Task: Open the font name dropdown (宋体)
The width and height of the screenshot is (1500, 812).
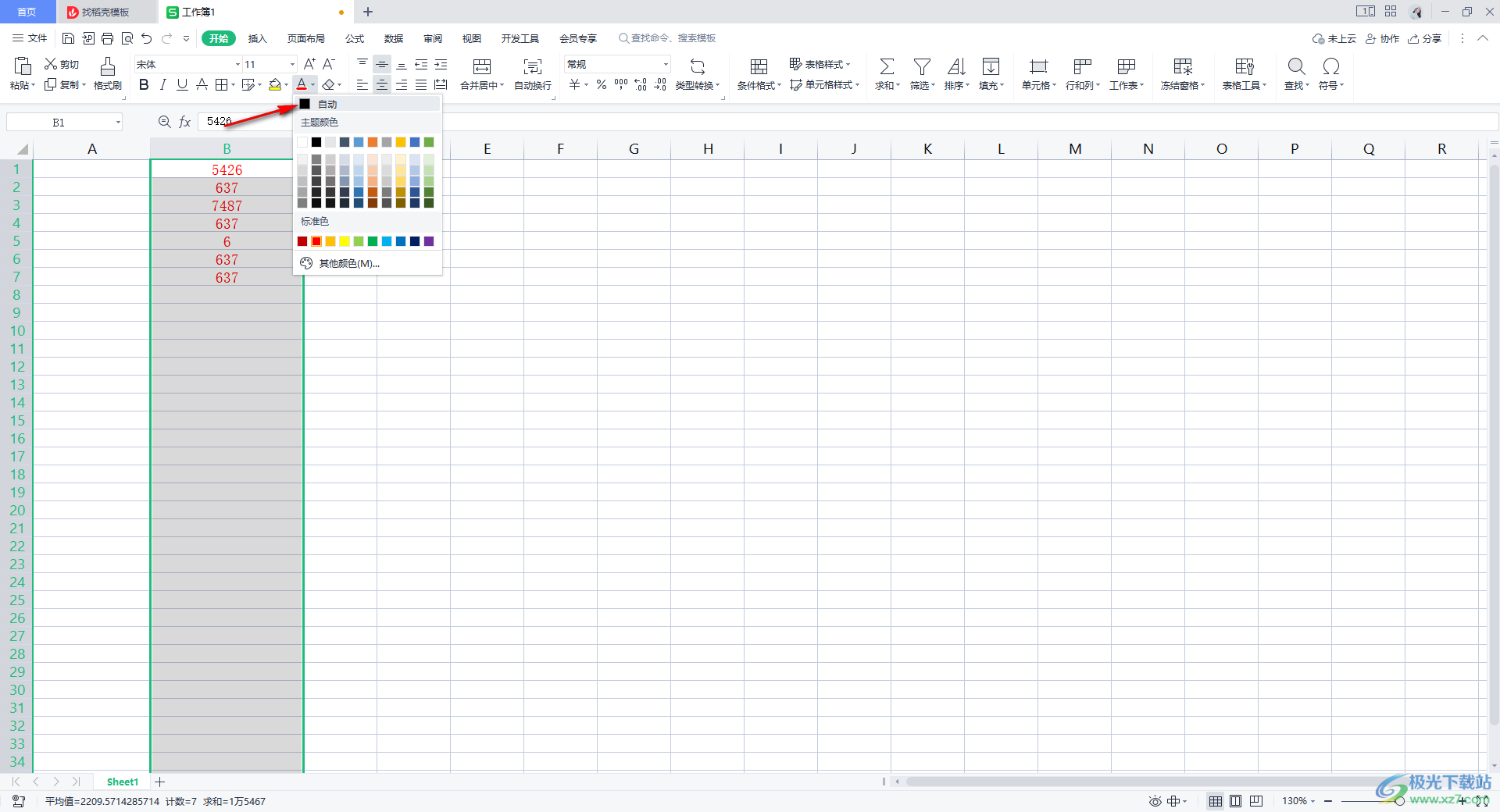Action: [237, 64]
